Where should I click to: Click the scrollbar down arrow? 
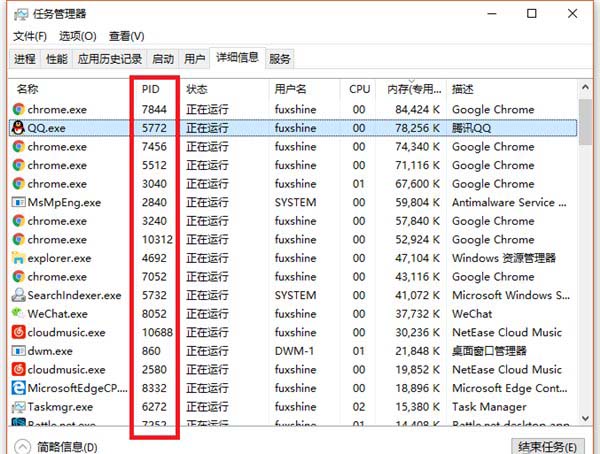585,418
